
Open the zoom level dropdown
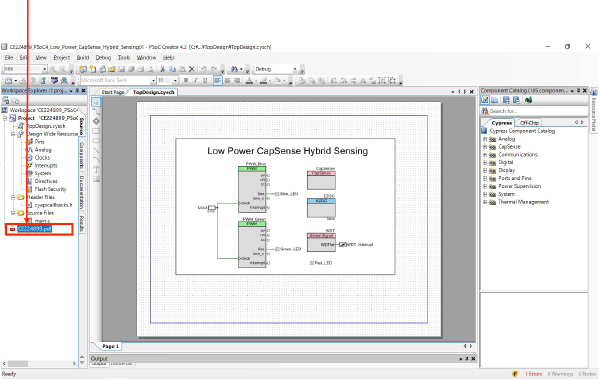point(44,69)
